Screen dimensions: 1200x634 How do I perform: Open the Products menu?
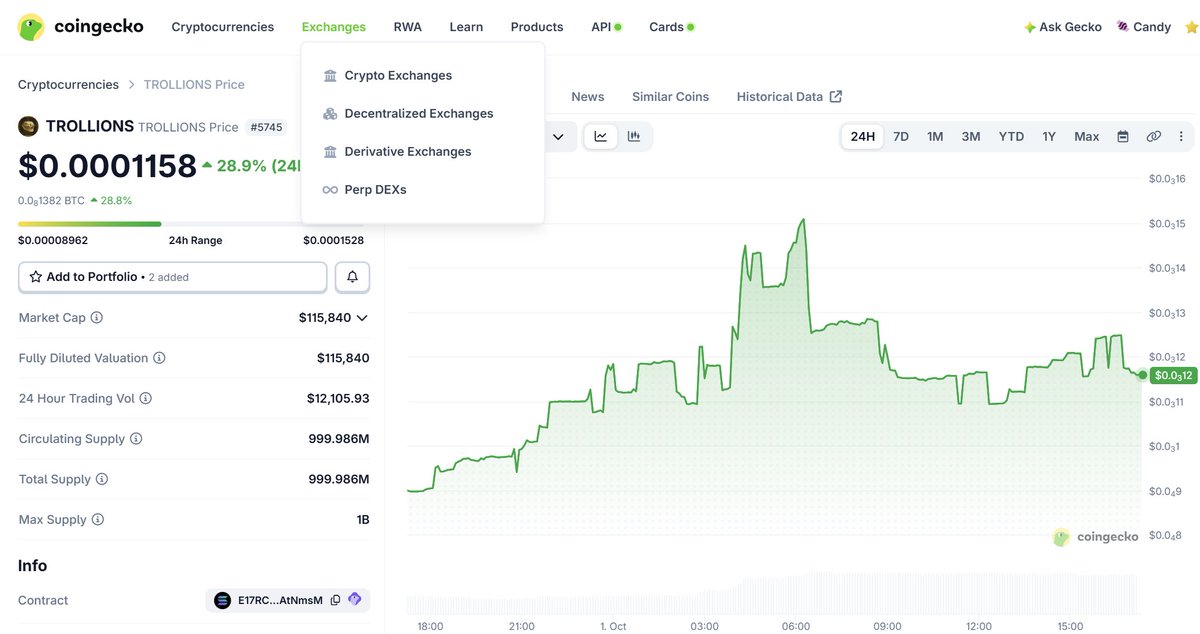tap(537, 27)
